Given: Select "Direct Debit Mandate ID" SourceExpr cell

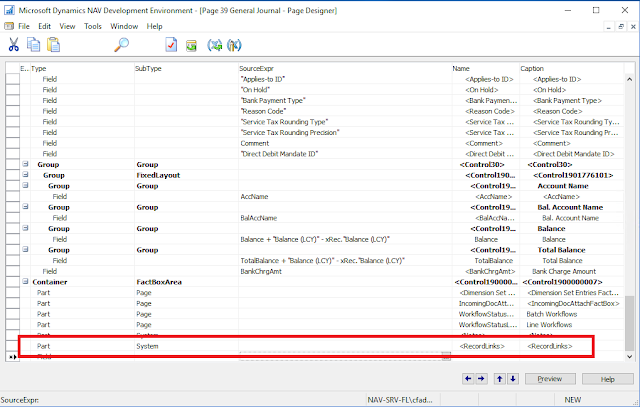Looking at the screenshot, I should 345,154.
